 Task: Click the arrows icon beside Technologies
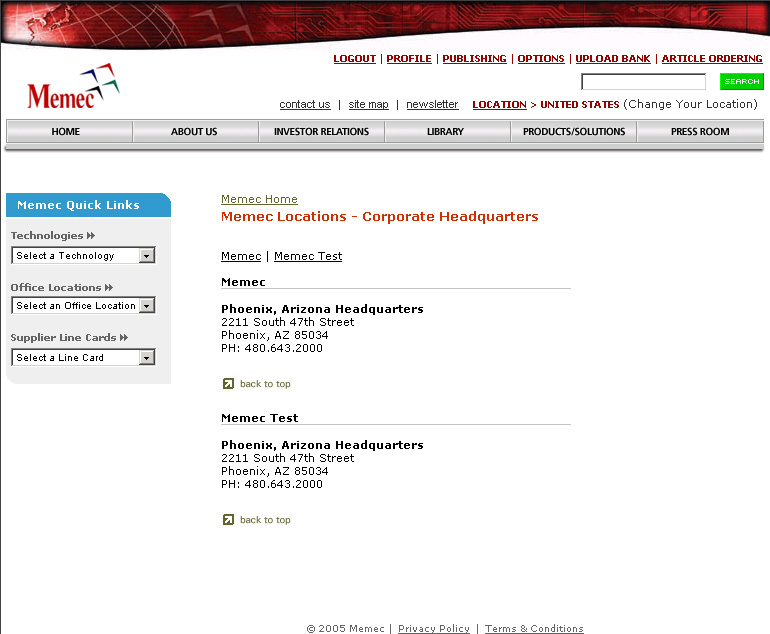(x=91, y=236)
